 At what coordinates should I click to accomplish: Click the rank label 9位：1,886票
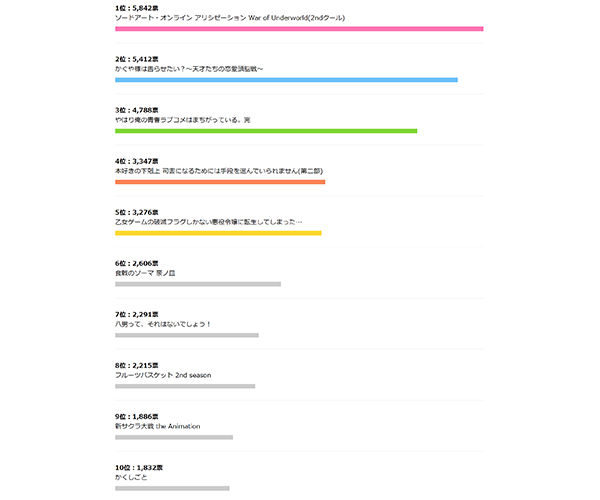click(x=138, y=415)
